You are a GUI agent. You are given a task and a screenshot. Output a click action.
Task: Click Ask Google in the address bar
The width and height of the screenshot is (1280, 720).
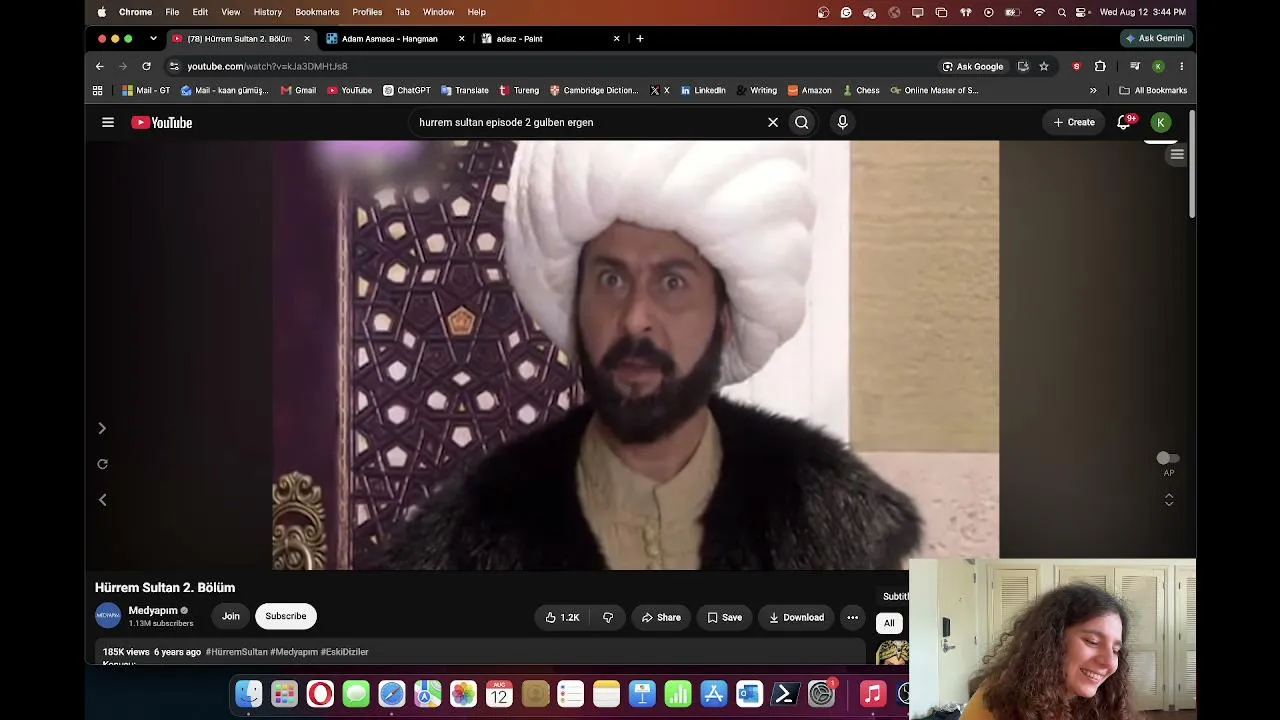click(x=973, y=66)
